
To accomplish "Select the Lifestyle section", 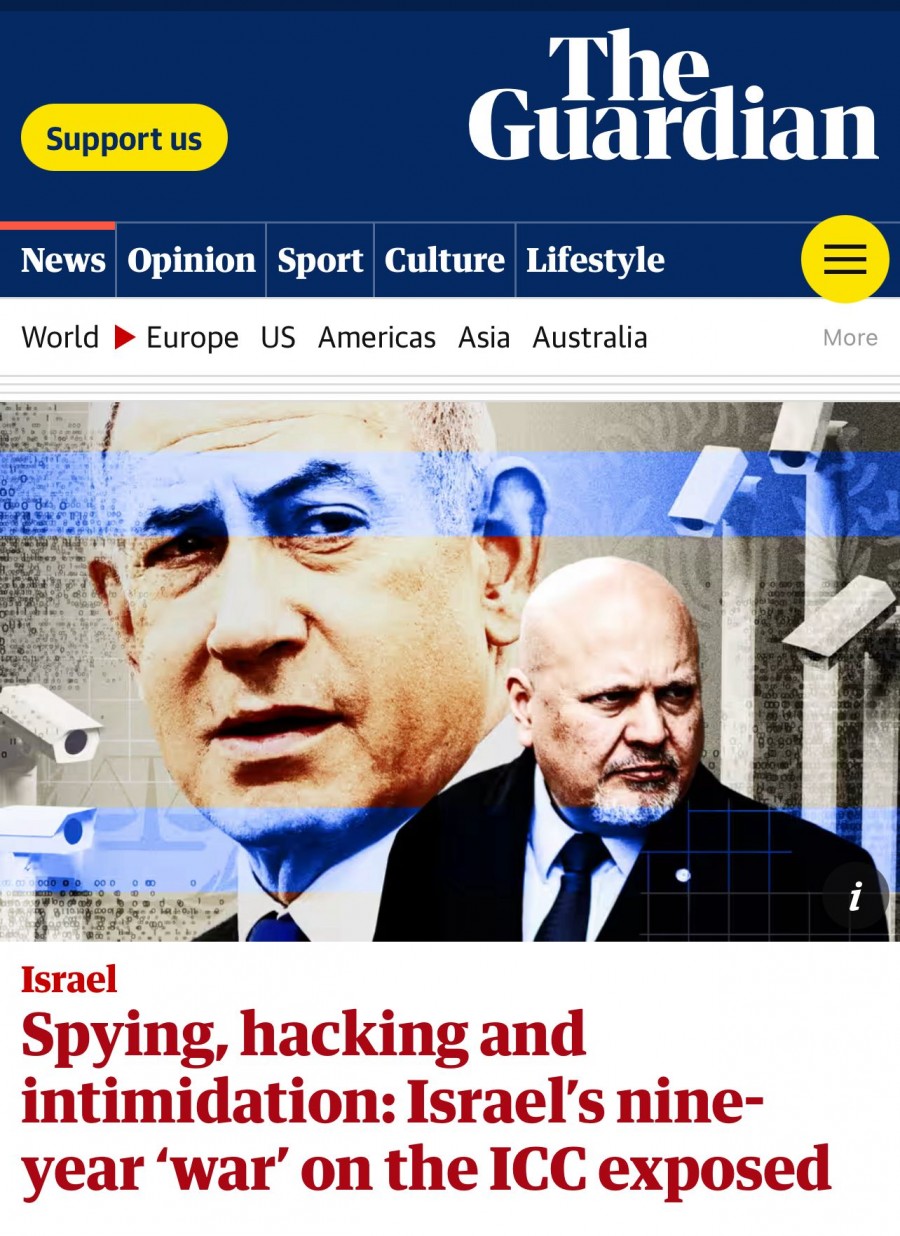I will pos(595,260).
